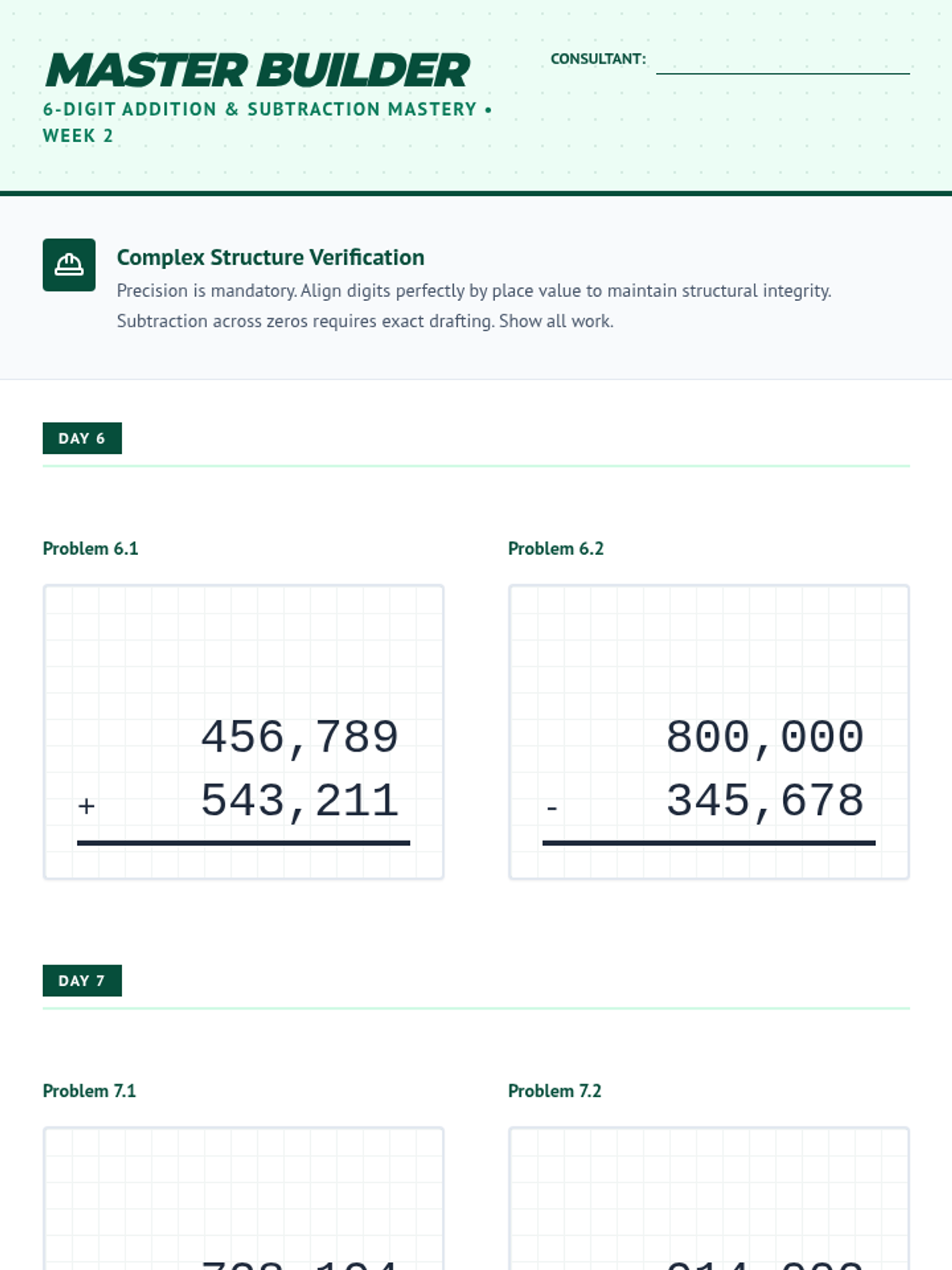
Task: Click the number 345,678
Action: 764,801
